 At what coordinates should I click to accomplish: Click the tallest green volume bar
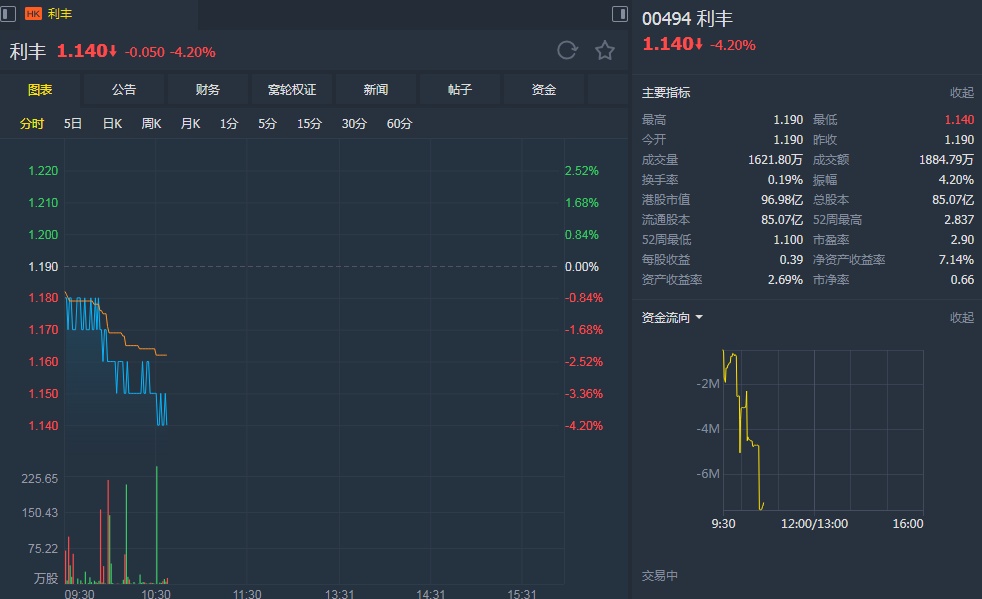point(157,524)
